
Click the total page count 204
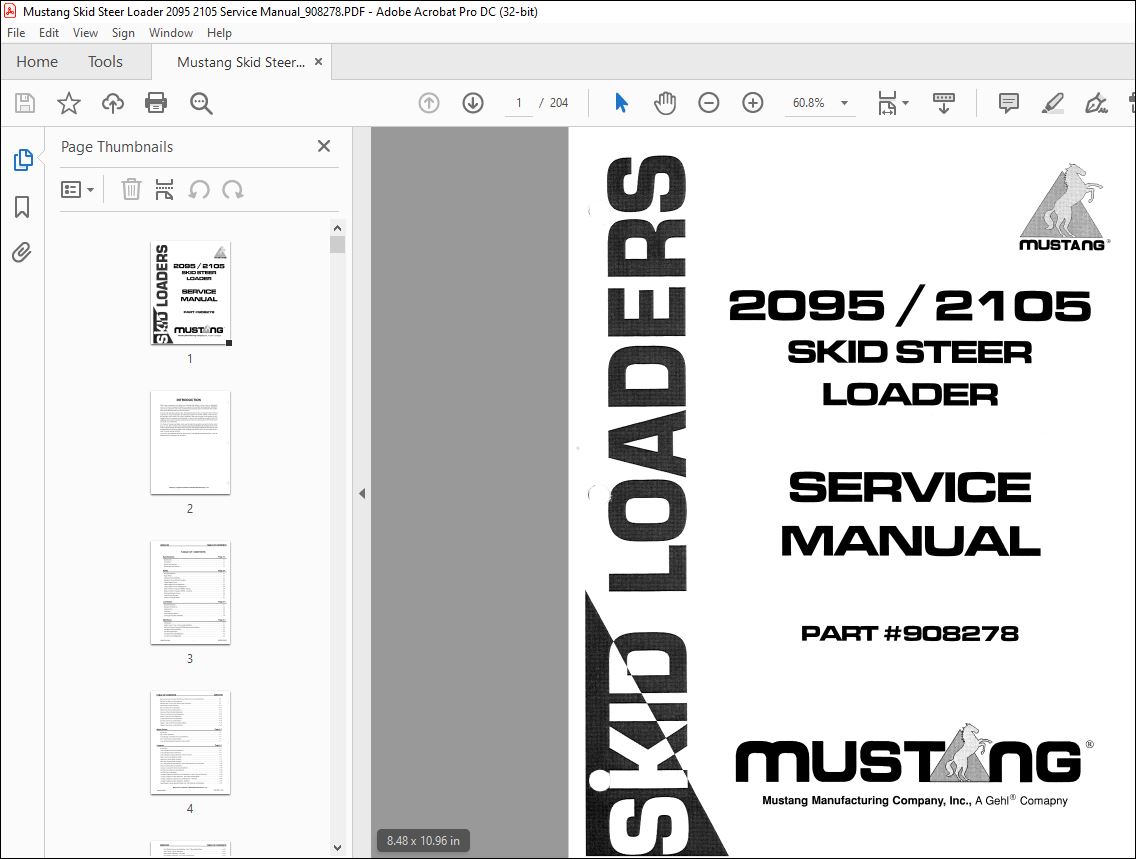[x=559, y=103]
